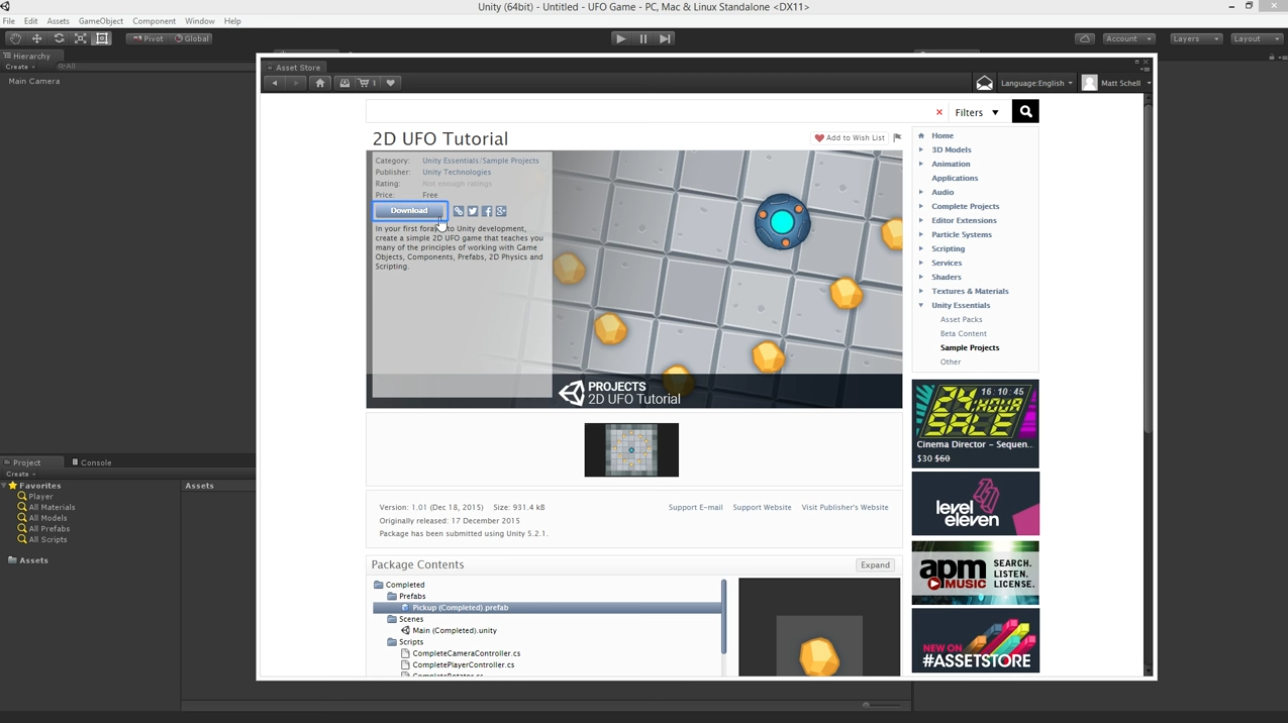The height and width of the screenshot is (723, 1288).
Task: Open the Matt Schell user menu
Action: tap(1116, 83)
